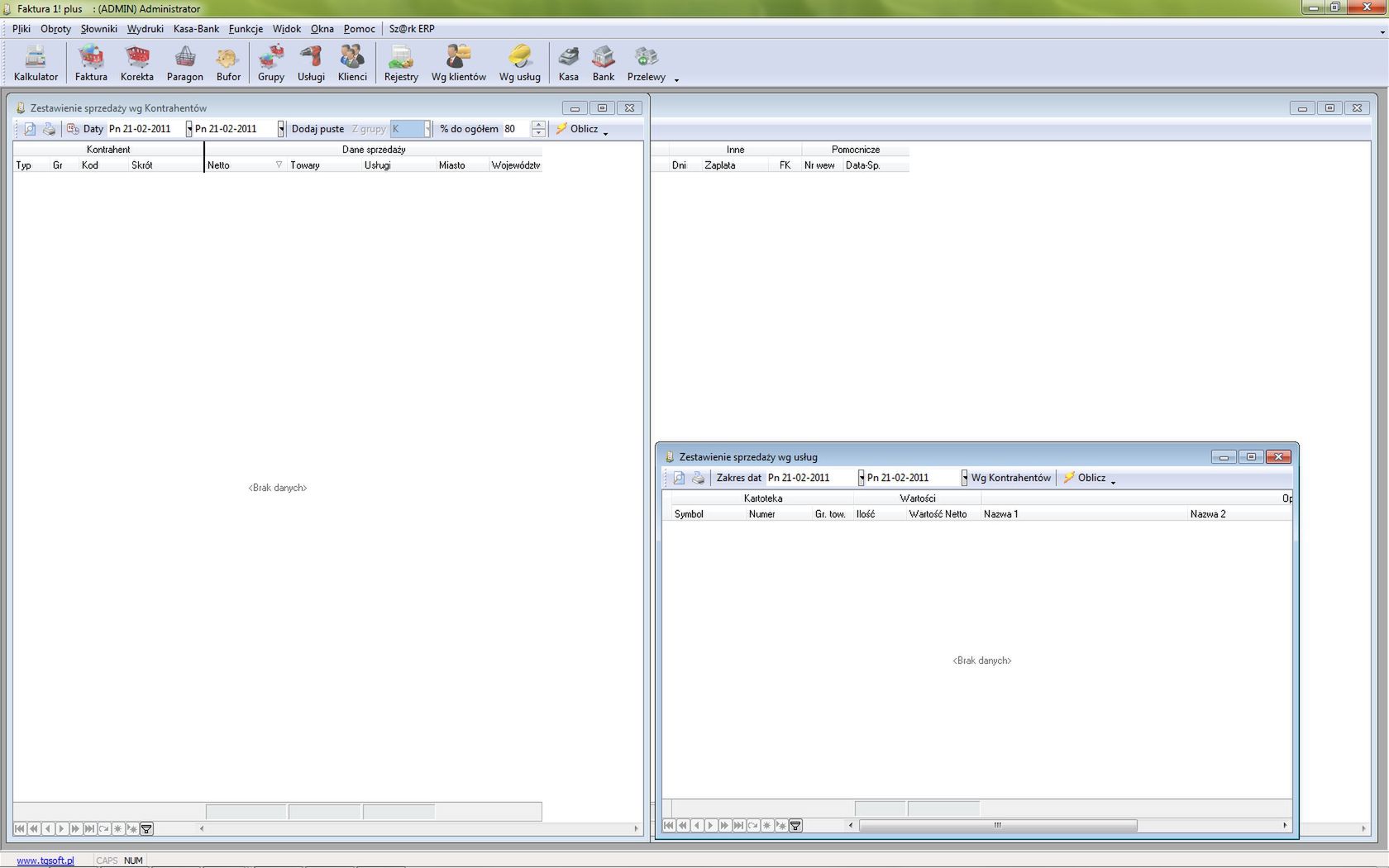
Task: Open the Pliki menu
Action: pos(21,29)
